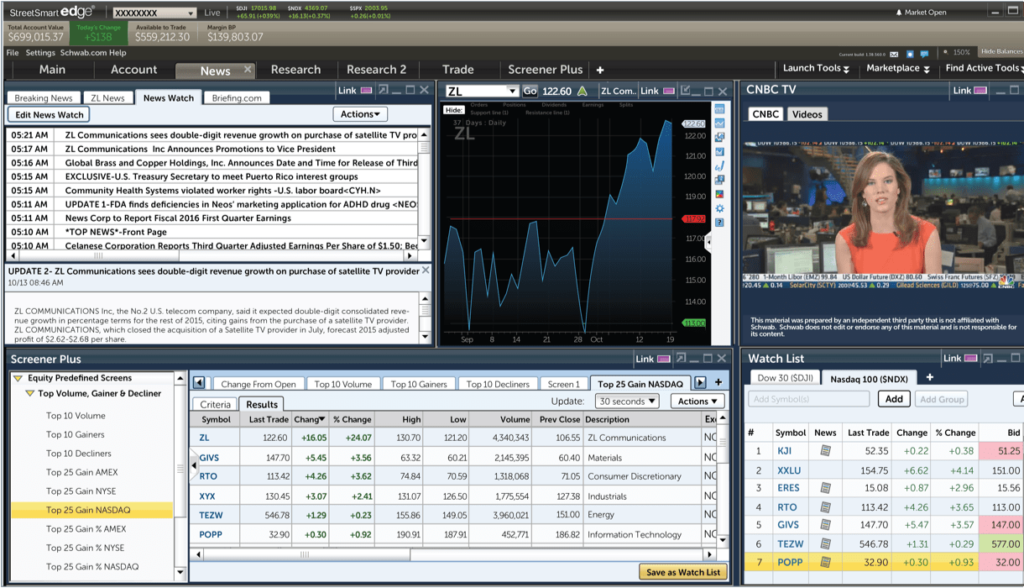Switch to the Criteria tab in Screener Plus

215,404
